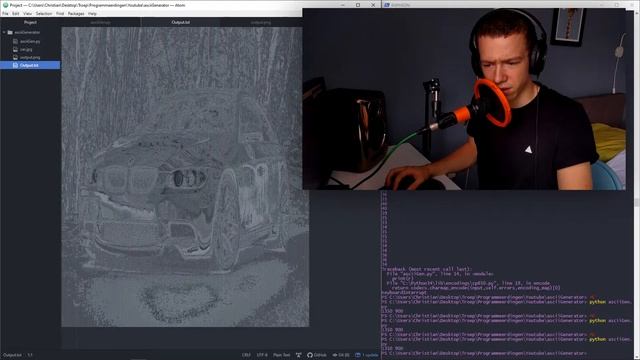This screenshot has height=360, width=640.
Task: Open the Help menu
Action: [93, 13]
